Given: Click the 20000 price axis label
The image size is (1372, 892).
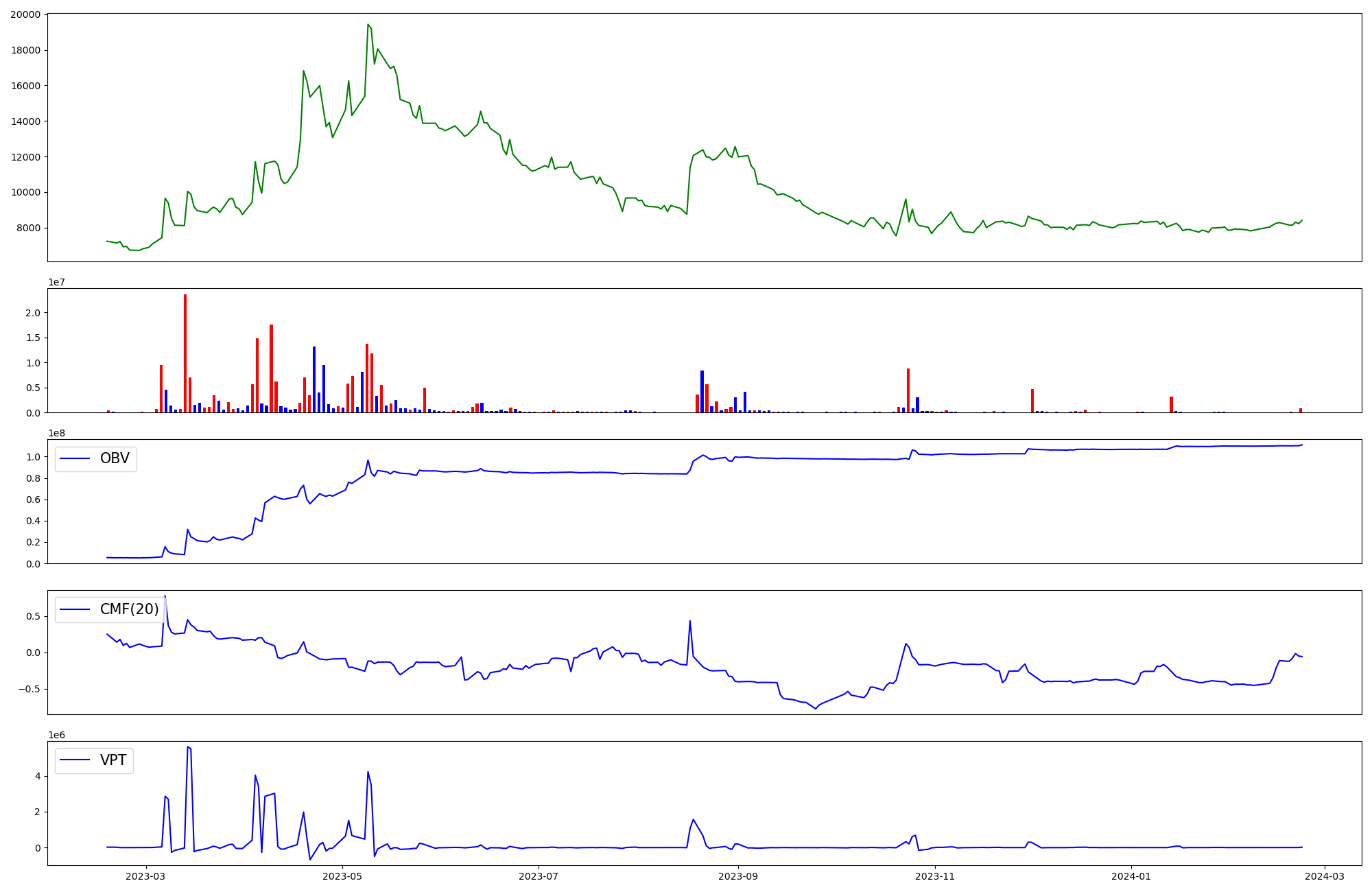Looking at the screenshot, I should tap(25, 14).
